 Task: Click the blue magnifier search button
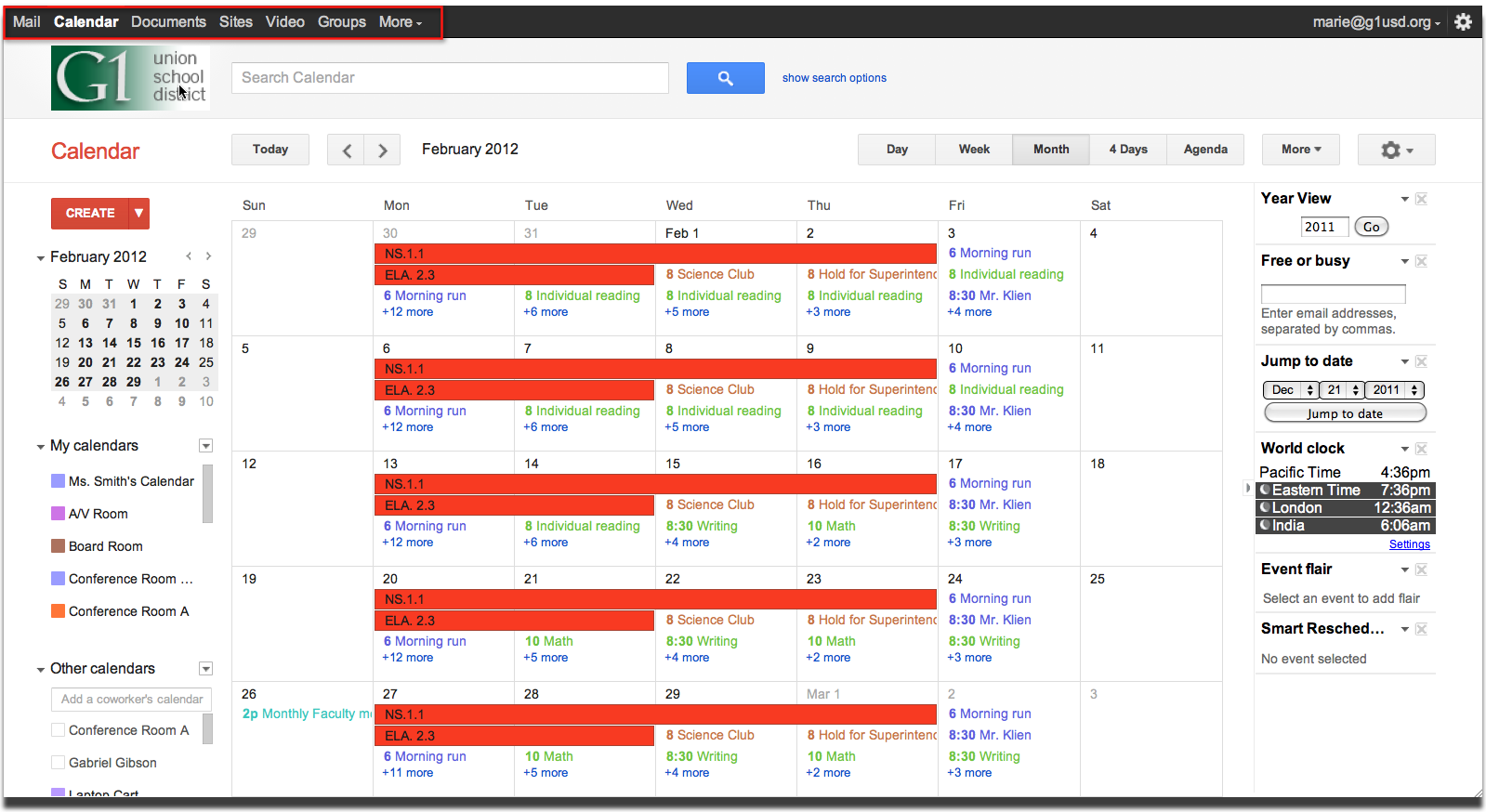point(725,78)
